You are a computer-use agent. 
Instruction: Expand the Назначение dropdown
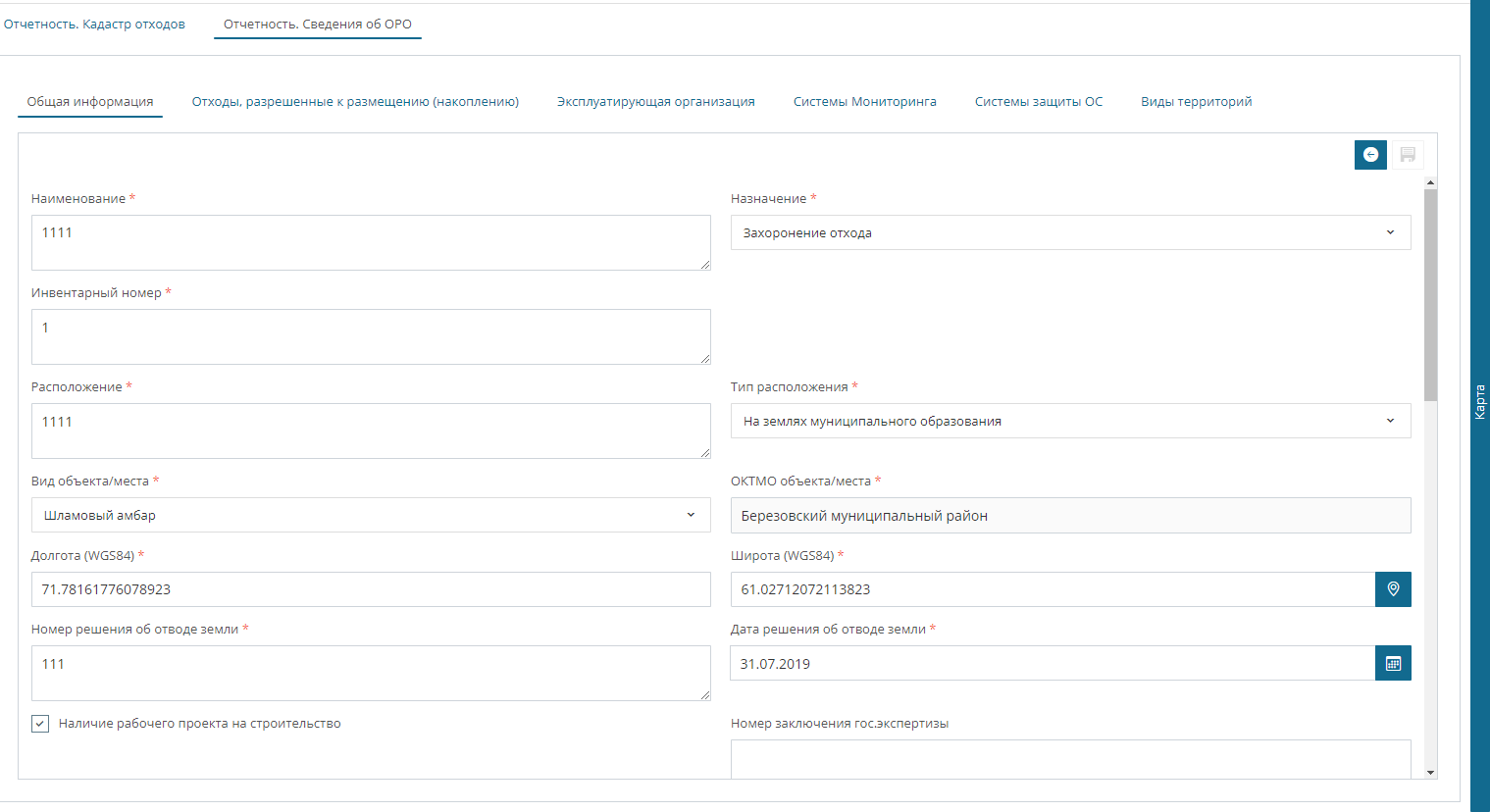(x=1070, y=232)
